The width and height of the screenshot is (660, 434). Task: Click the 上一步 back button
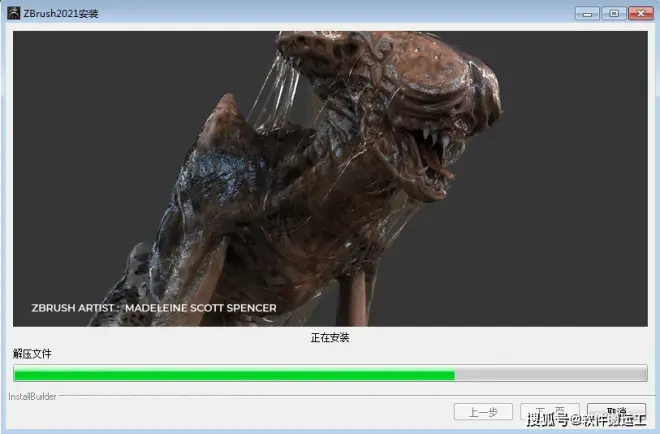(x=483, y=412)
